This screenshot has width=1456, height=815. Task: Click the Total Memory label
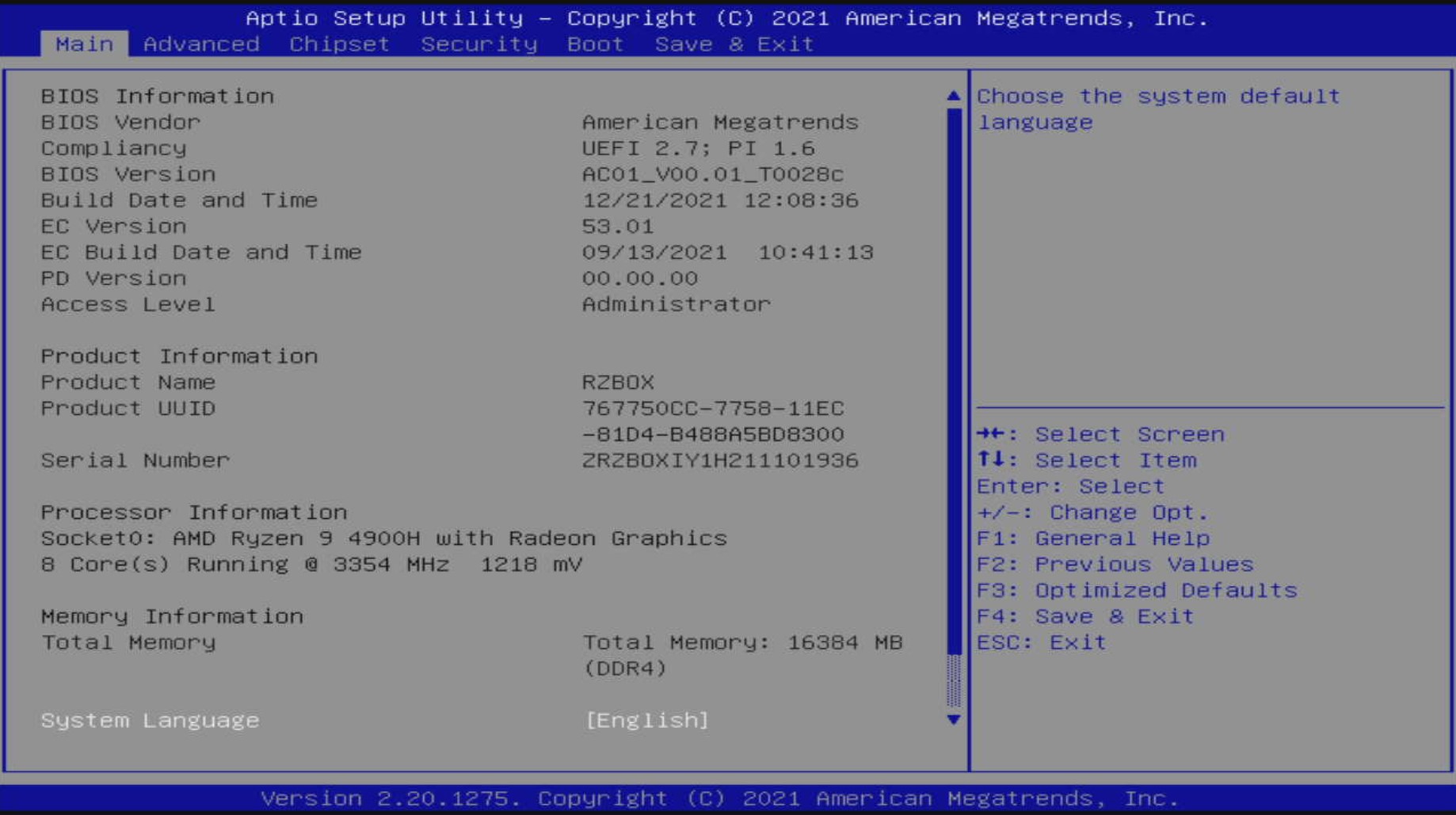[128, 642]
